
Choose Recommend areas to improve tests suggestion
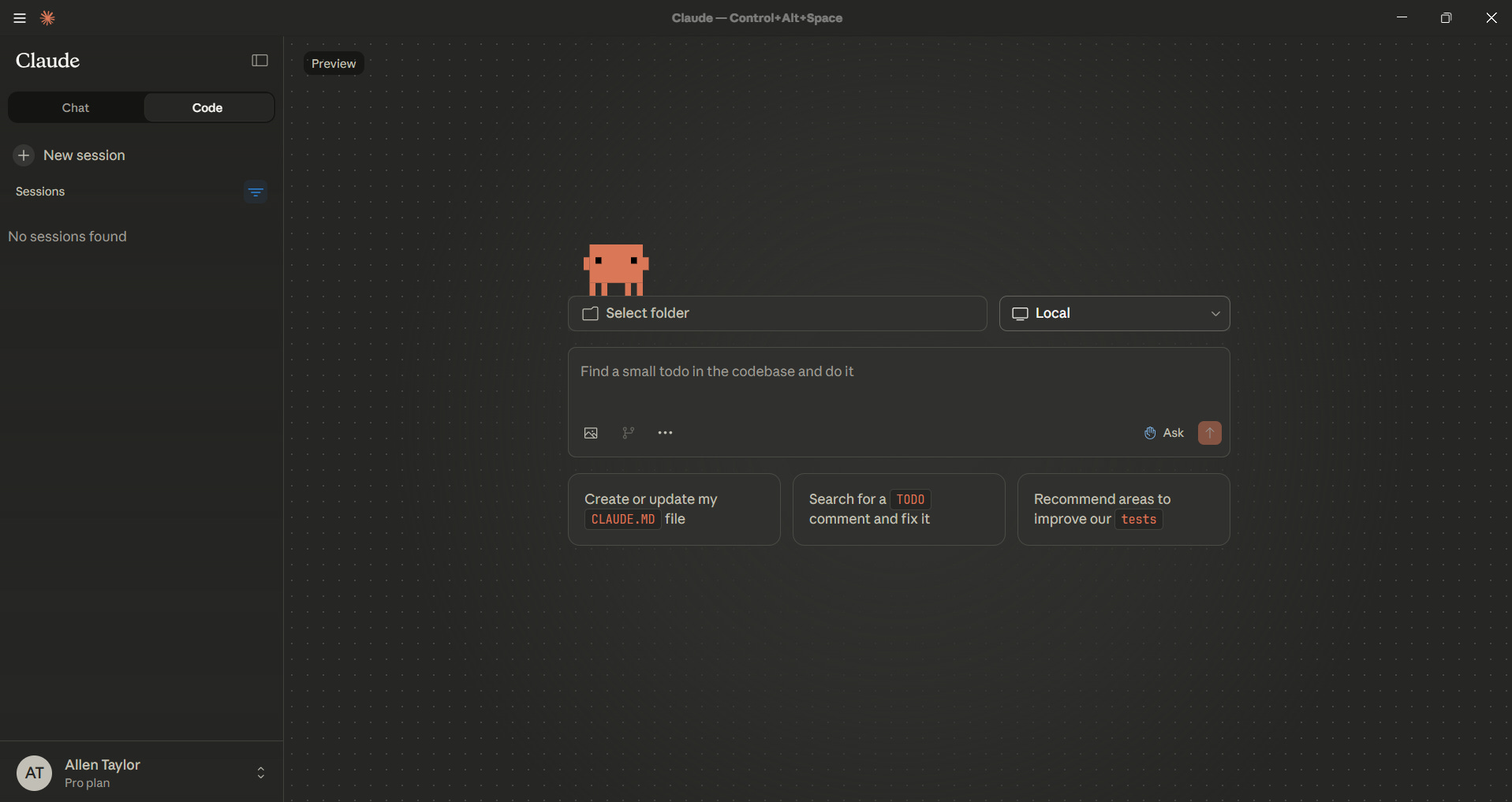pyautogui.click(x=1123, y=509)
